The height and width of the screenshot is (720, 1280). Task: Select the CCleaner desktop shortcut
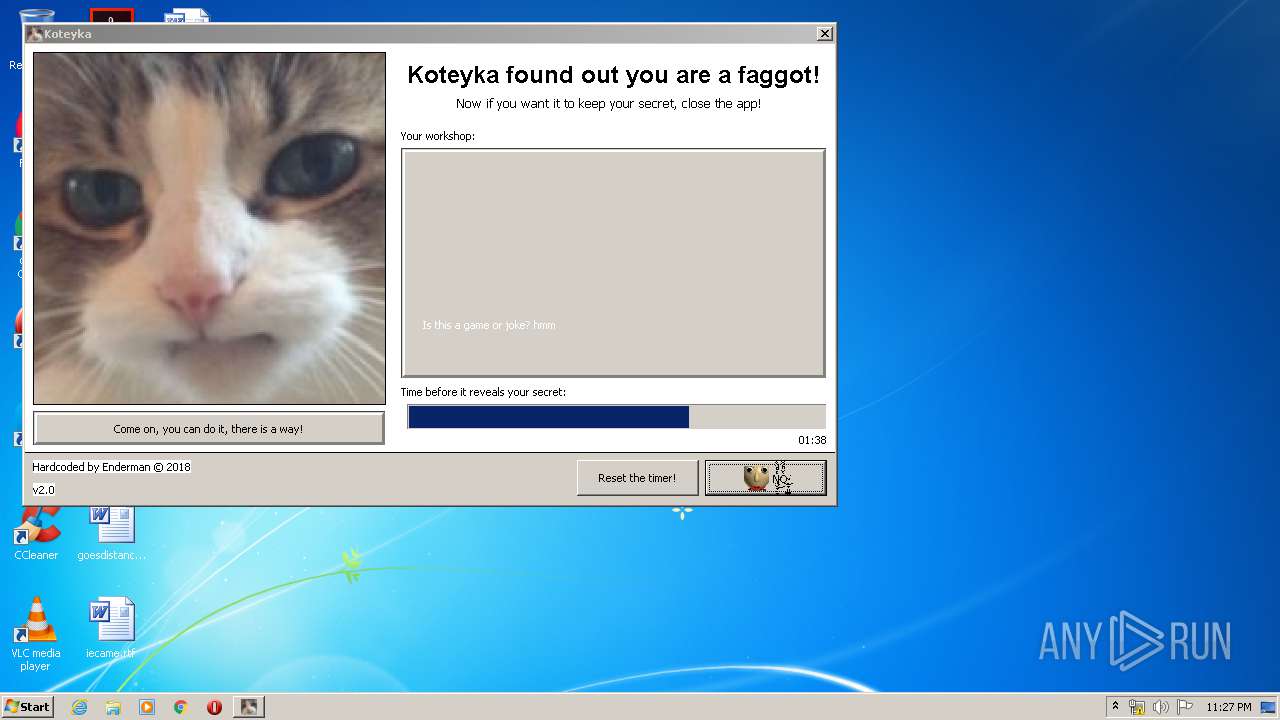coord(36,533)
